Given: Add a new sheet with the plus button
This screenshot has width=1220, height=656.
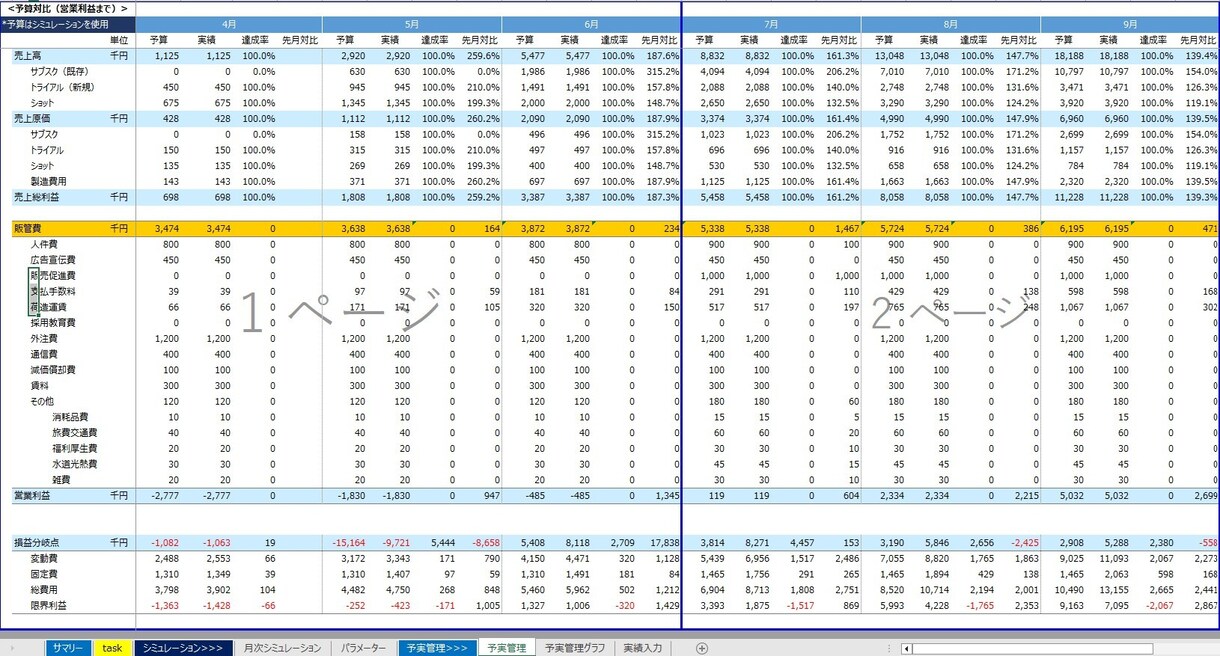Looking at the screenshot, I should (702, 648).
